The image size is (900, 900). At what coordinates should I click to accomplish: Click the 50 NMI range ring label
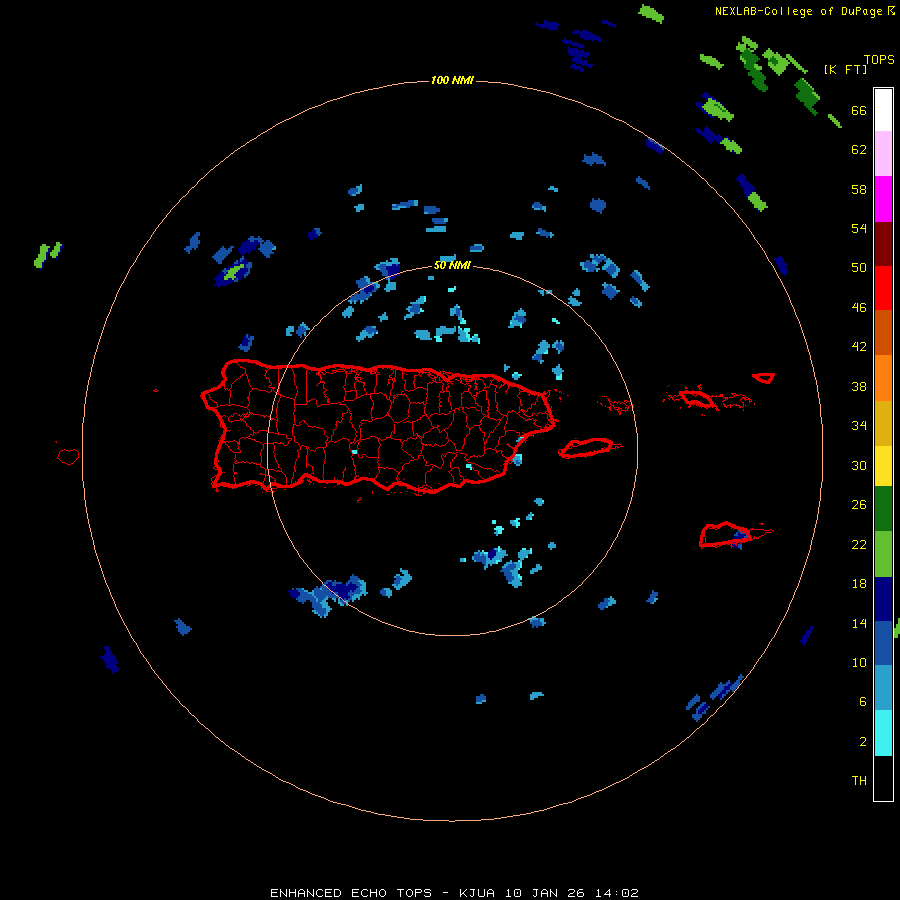(452, 265)
